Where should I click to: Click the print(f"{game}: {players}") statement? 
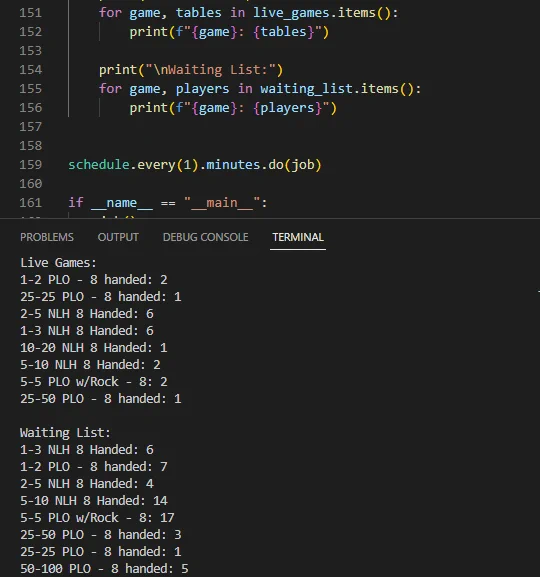(x=233, y=108)
